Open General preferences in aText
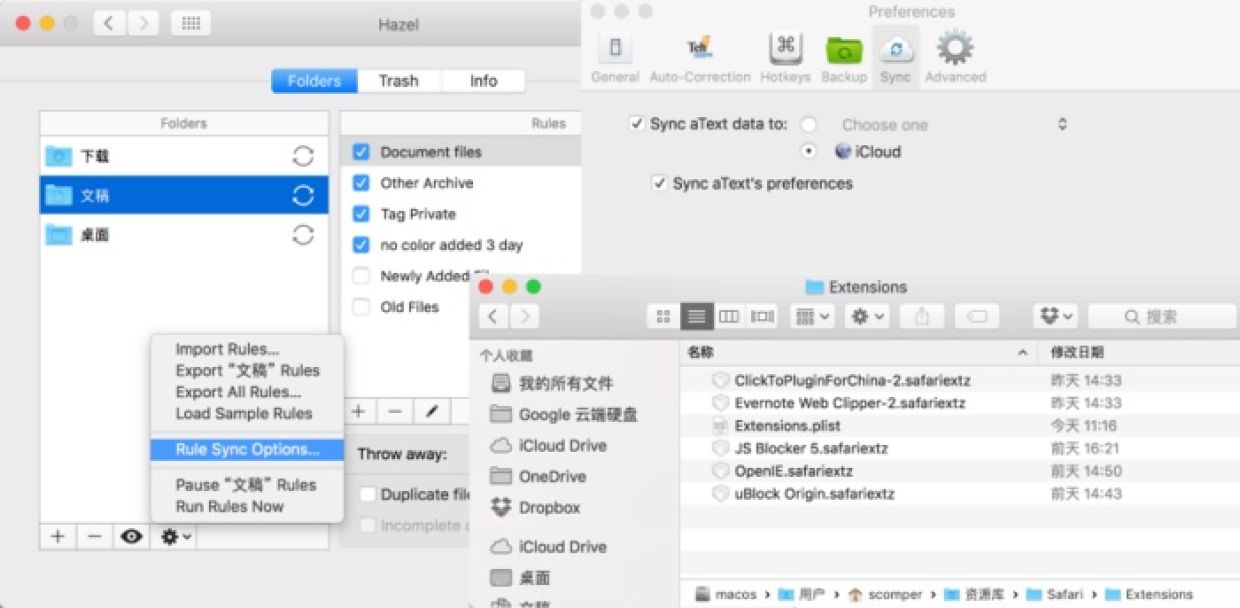Image resolution: width=1240 pixels, height=608 pixels. (x=615, y=58)
